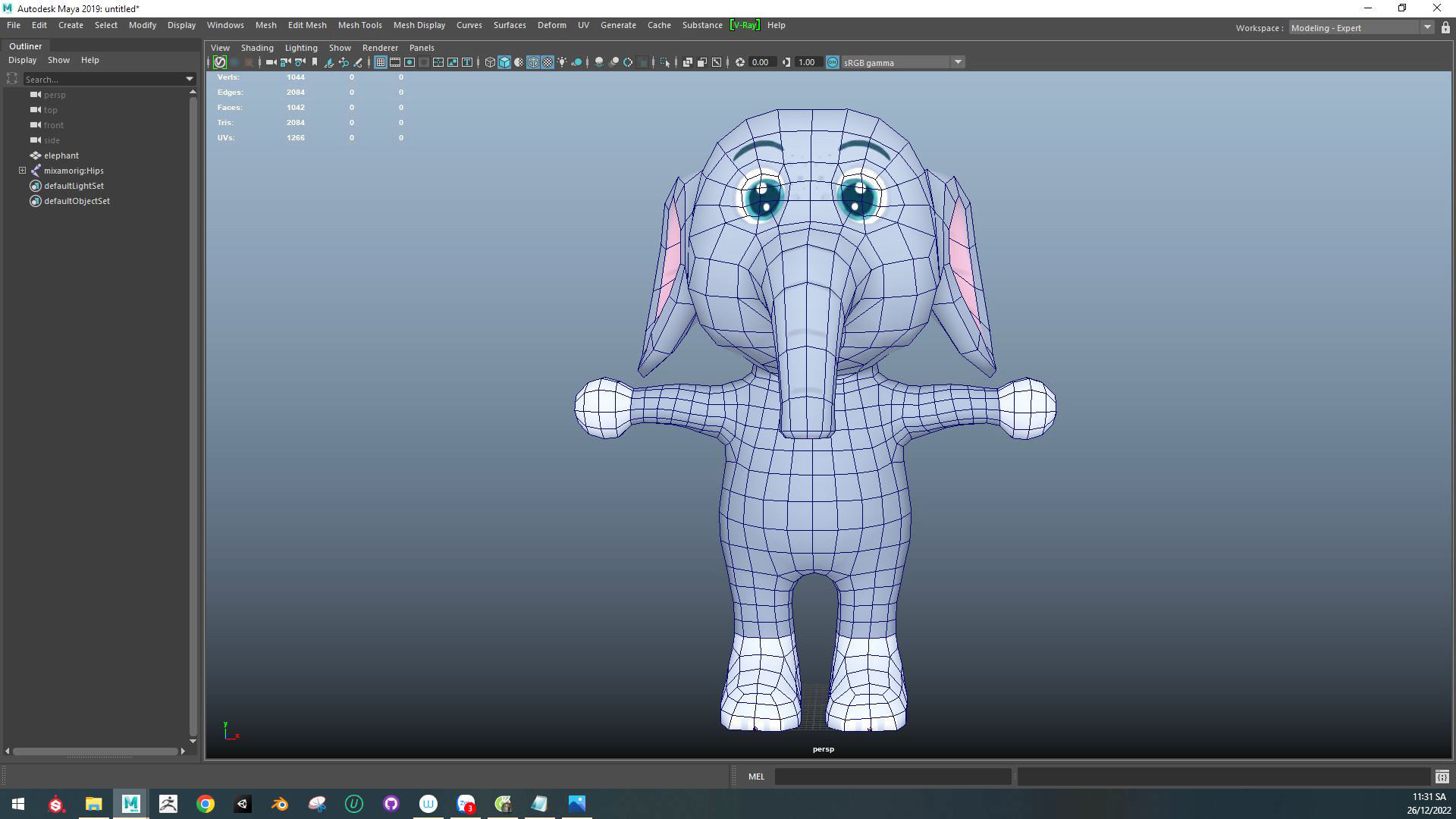
Task: Click the Exposure reset icon
Action: (739, 62)
